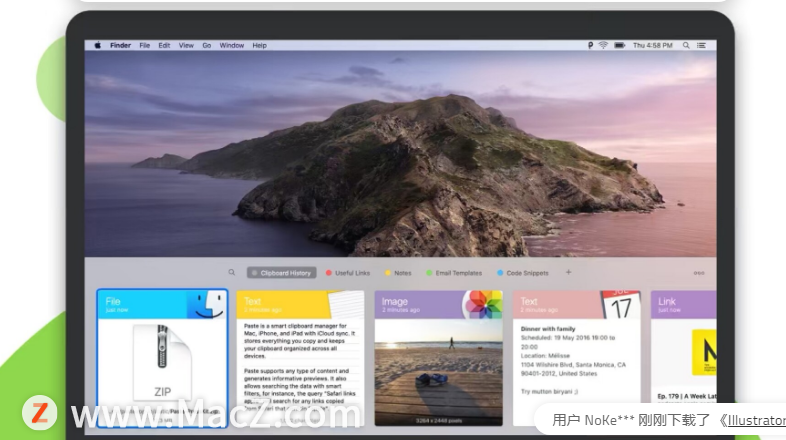786x440 pixels.
Task: Click the MacZ orange Z logo
Action: (x=40, y=412)
